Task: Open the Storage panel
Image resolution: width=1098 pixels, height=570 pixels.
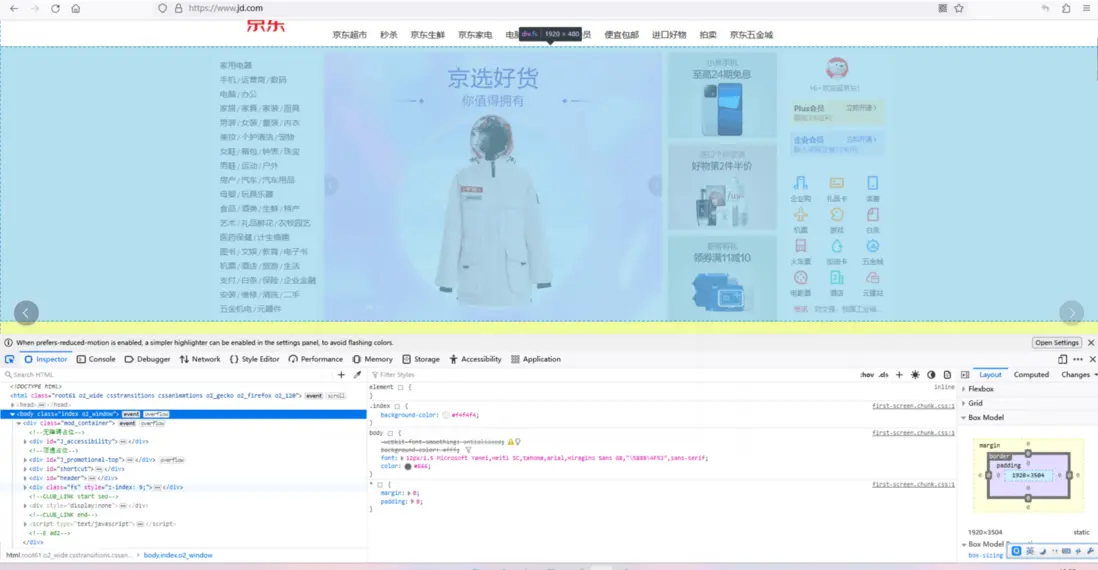Action: (421, 359)
